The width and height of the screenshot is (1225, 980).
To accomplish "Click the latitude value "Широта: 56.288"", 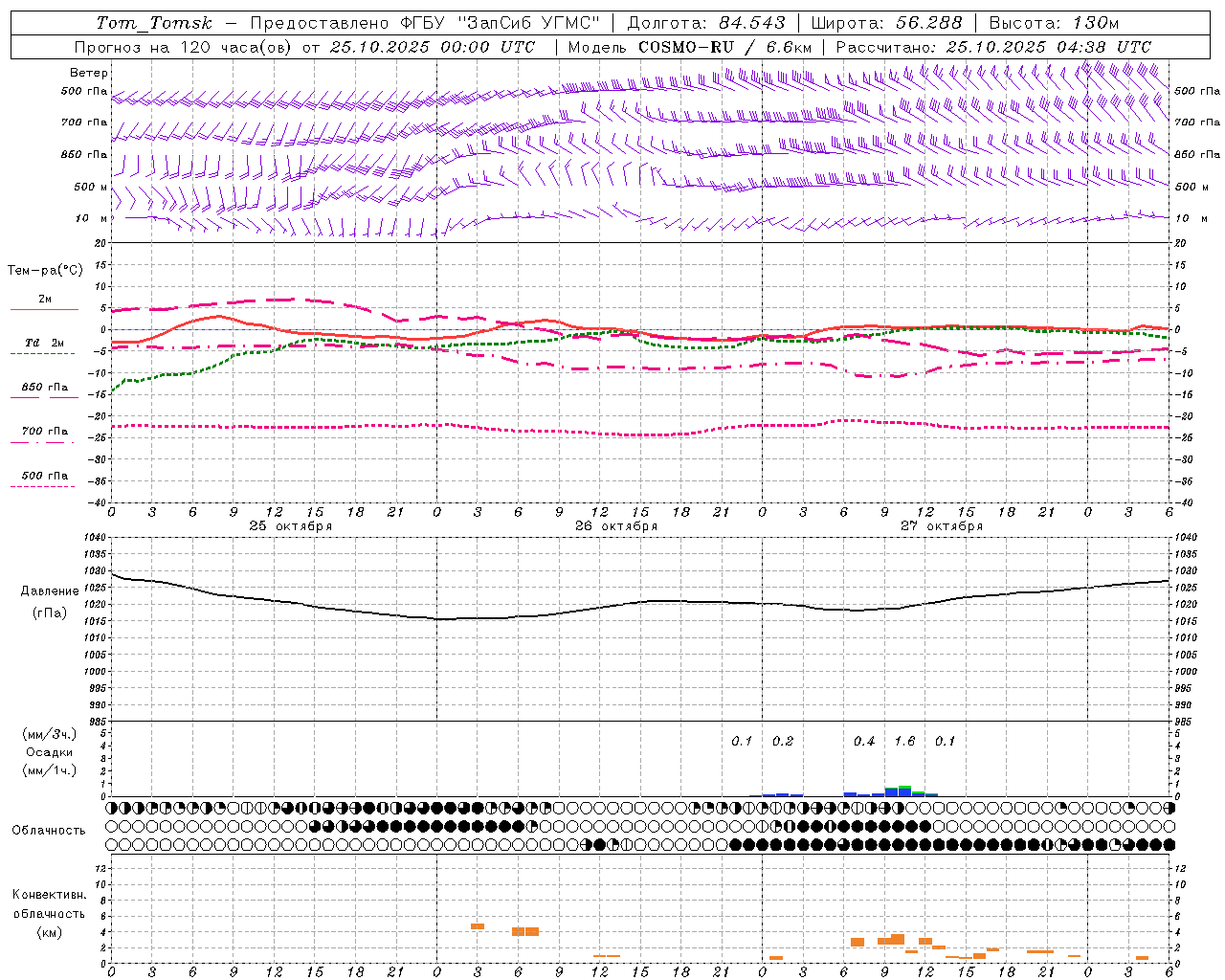I will [x=887, y=23].
